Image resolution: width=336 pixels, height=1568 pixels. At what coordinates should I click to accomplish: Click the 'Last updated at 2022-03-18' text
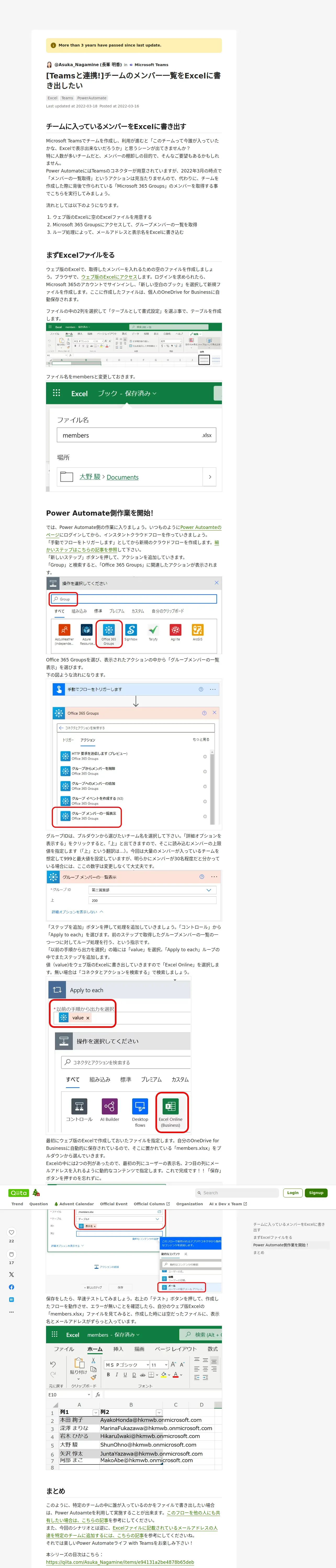(x=71, y=106)
